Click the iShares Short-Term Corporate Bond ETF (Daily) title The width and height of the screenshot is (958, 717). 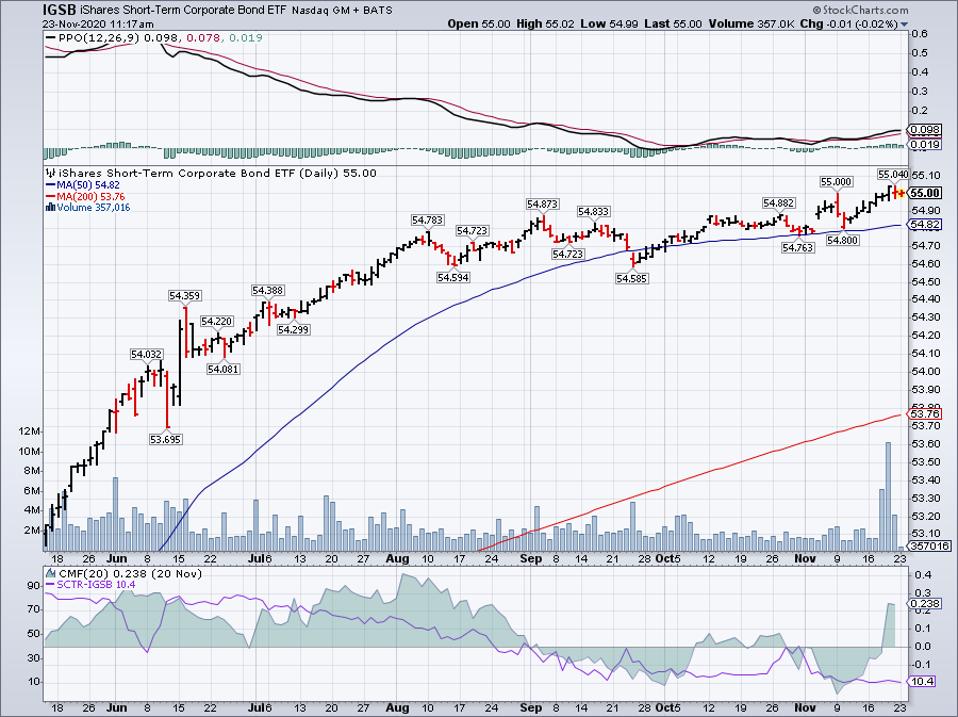coord(198,173)
